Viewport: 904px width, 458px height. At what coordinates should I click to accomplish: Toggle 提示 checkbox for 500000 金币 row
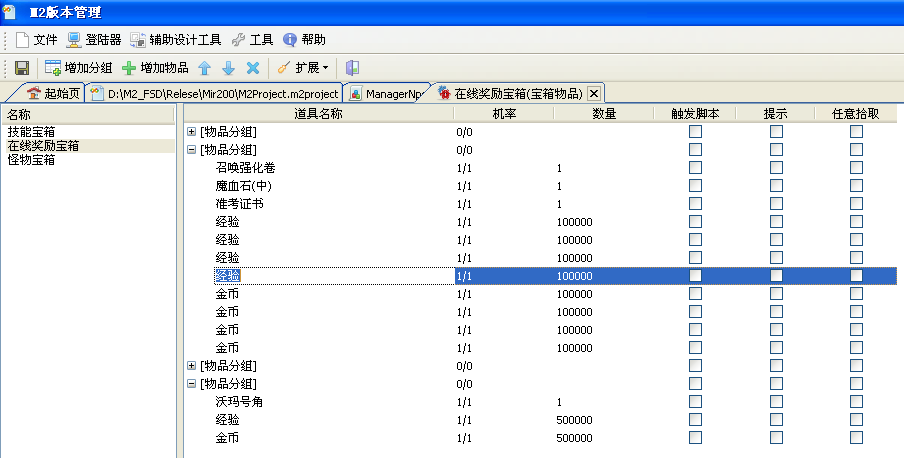pos(777,438)
